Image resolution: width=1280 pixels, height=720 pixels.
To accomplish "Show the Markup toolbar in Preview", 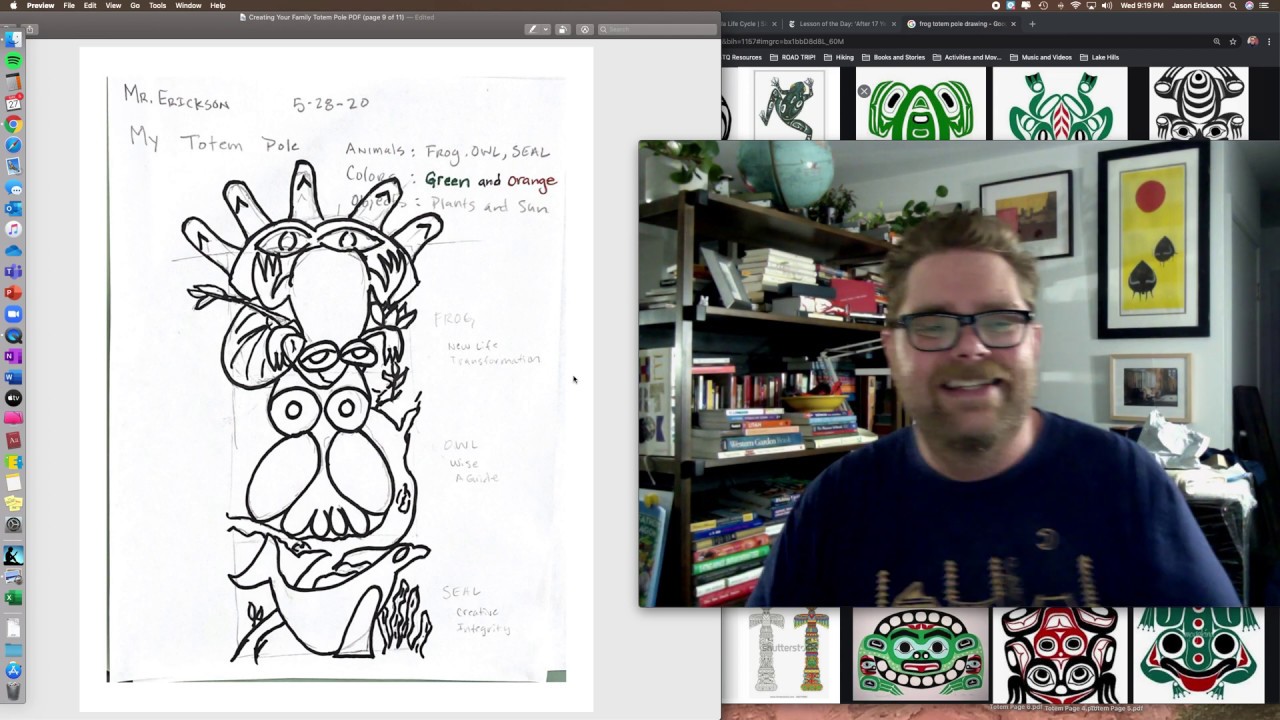I will (x=585, y=29).
